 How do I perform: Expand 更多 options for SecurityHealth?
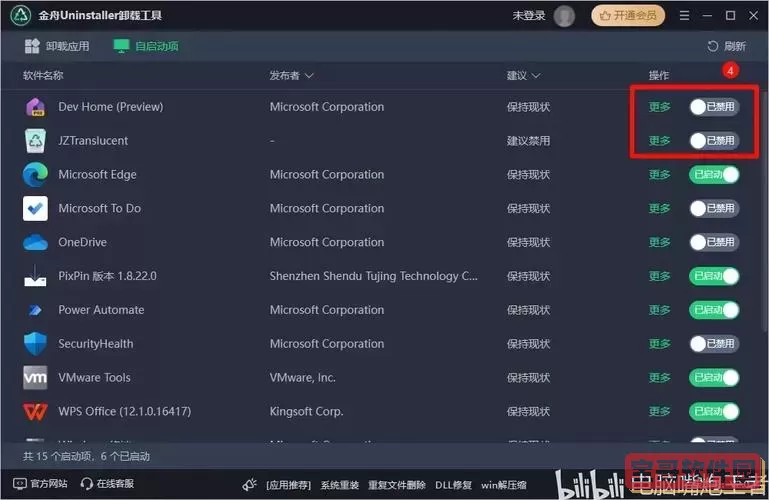[x=660, y=344]
